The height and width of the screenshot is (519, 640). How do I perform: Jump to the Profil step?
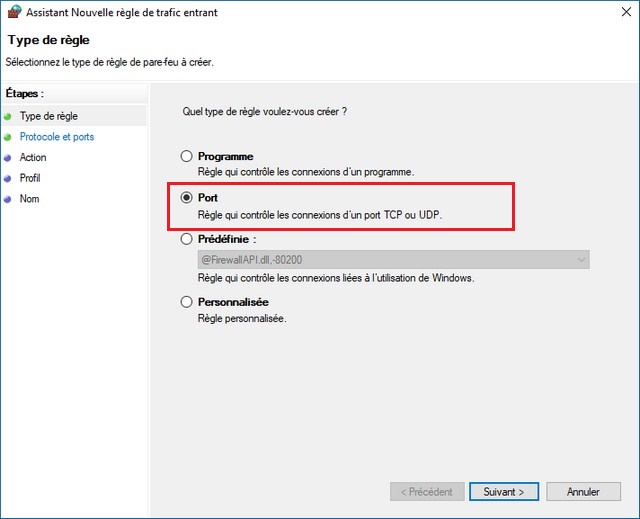(30, 178)
